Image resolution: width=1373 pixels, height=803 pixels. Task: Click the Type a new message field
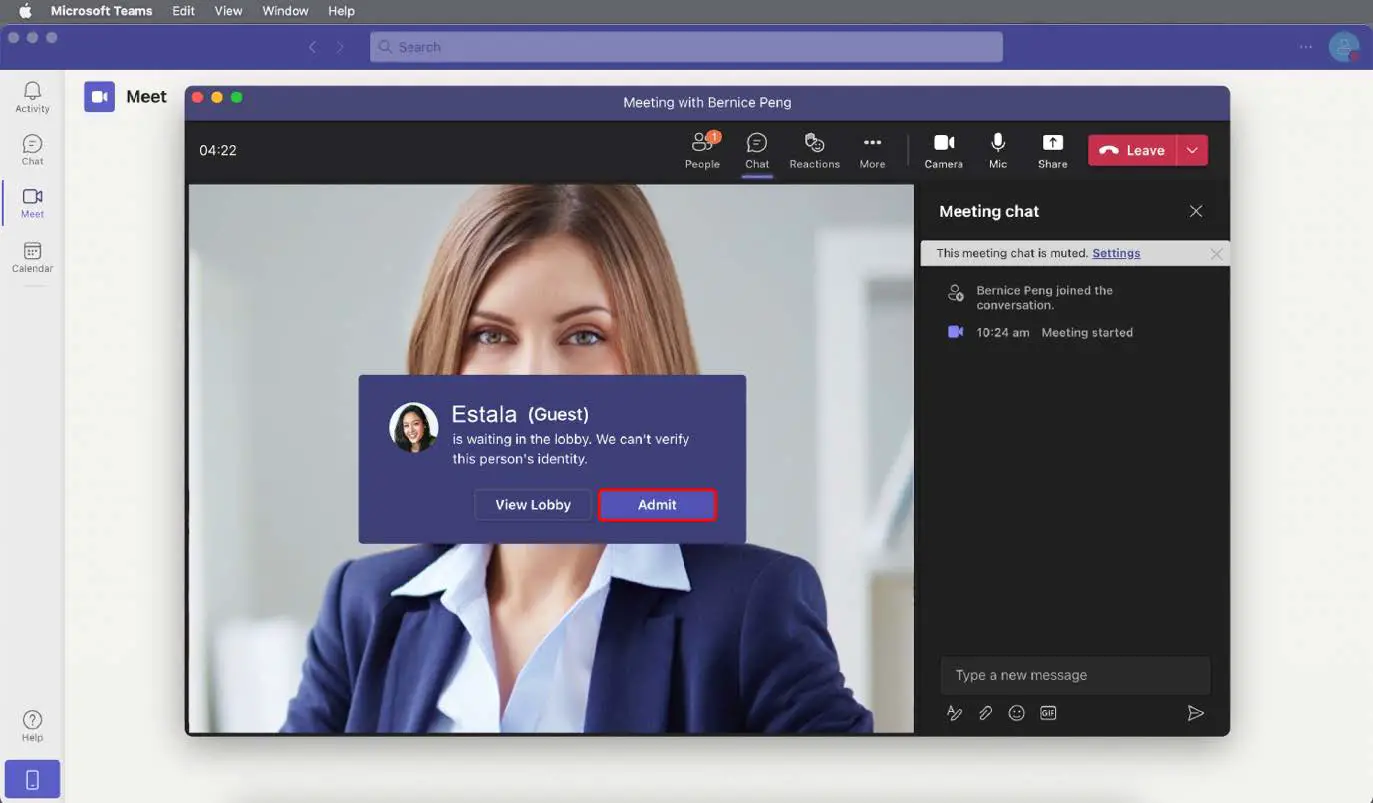[x=1075, y=675]
